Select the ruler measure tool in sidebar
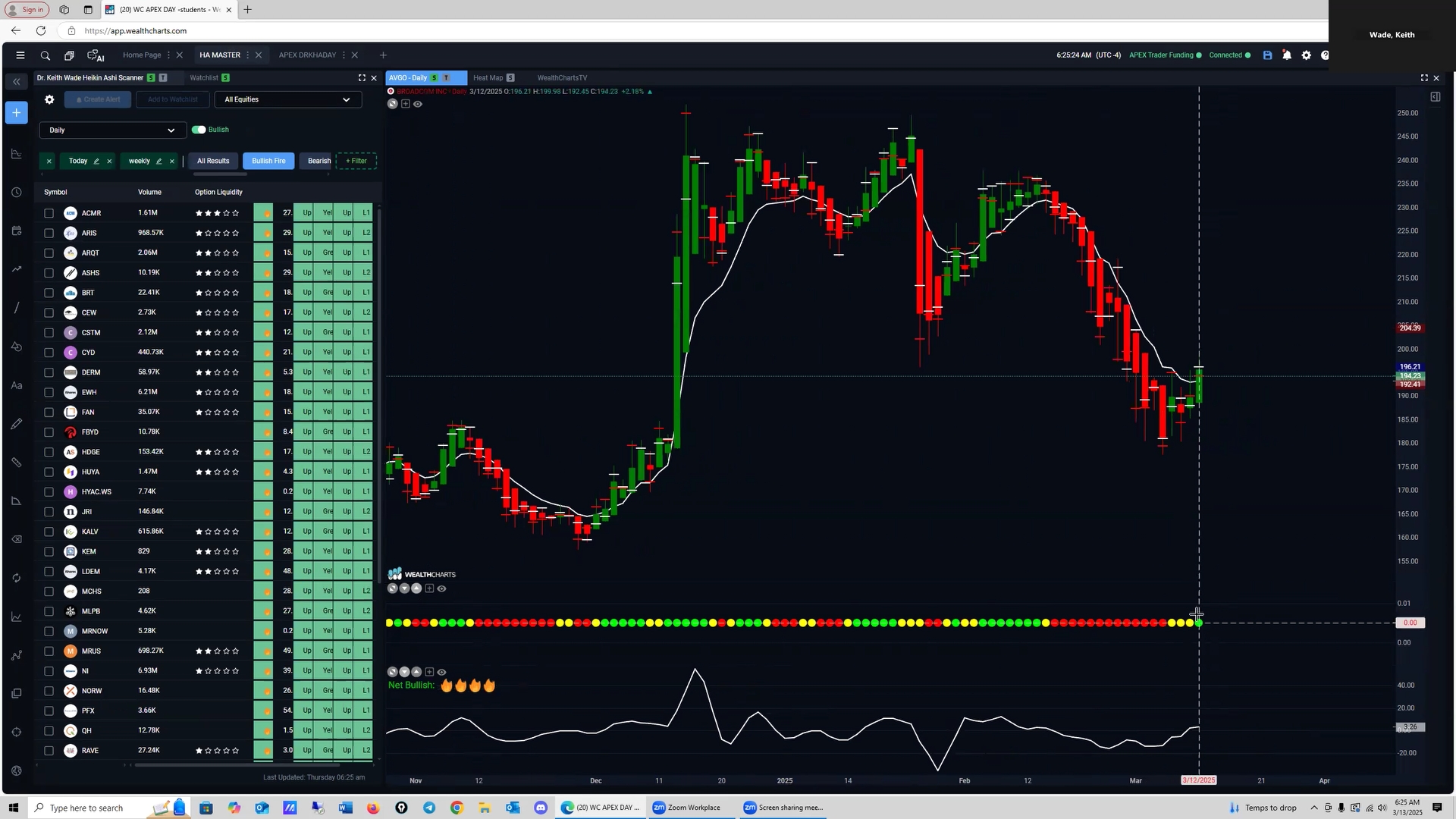The width and height of the screenshot is (1456, 819). click(x=17, y=463)
